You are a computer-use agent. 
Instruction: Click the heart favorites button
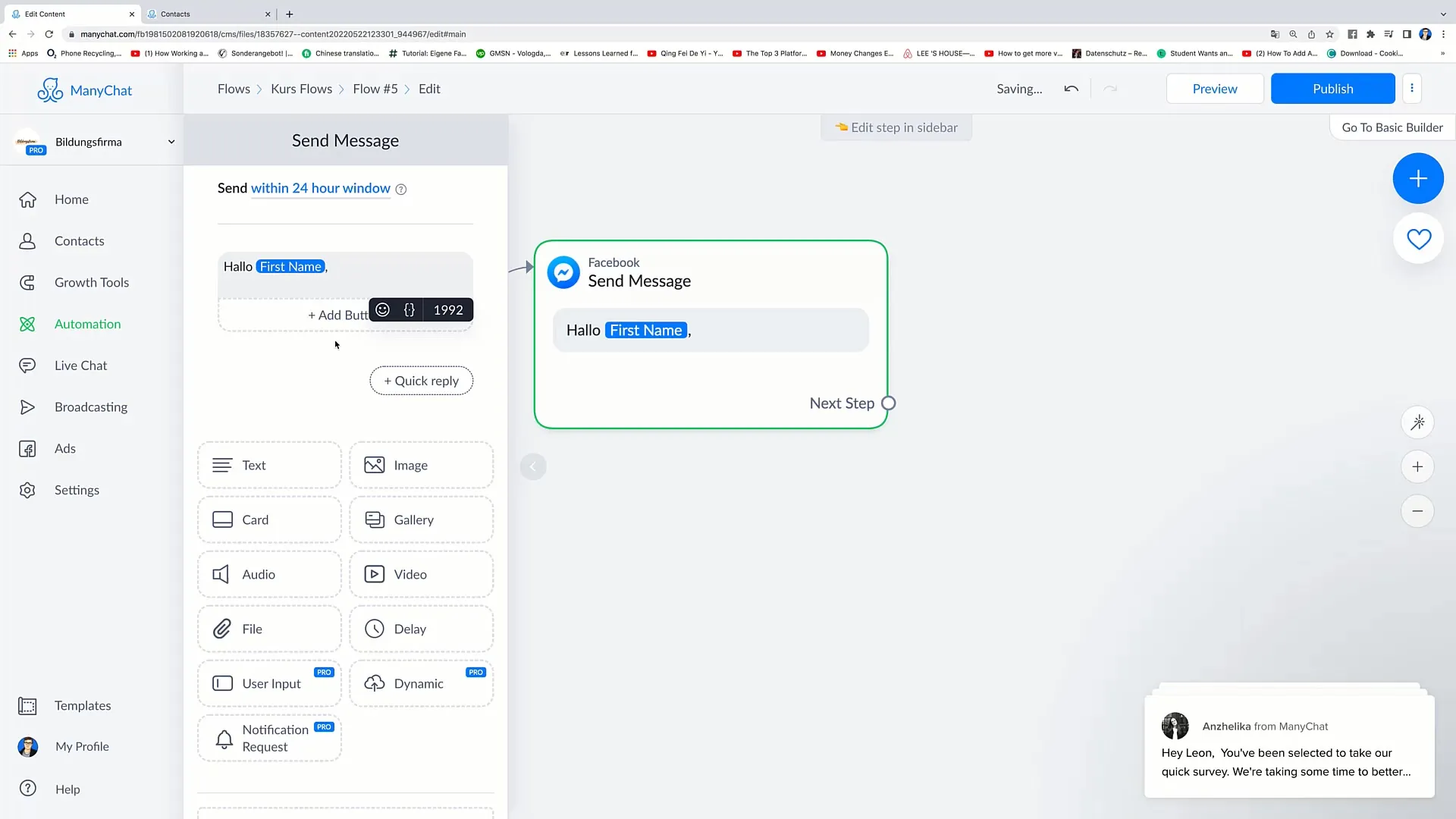click(x=1418, y=239)
